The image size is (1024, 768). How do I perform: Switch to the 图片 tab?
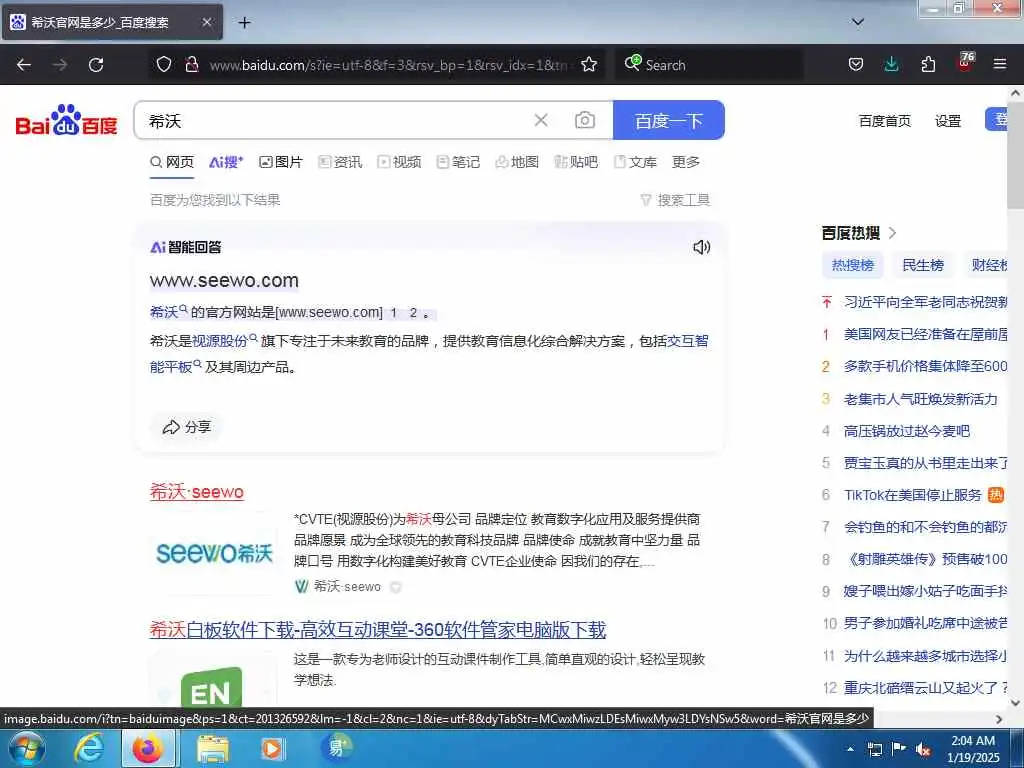[x=281, y=162]
